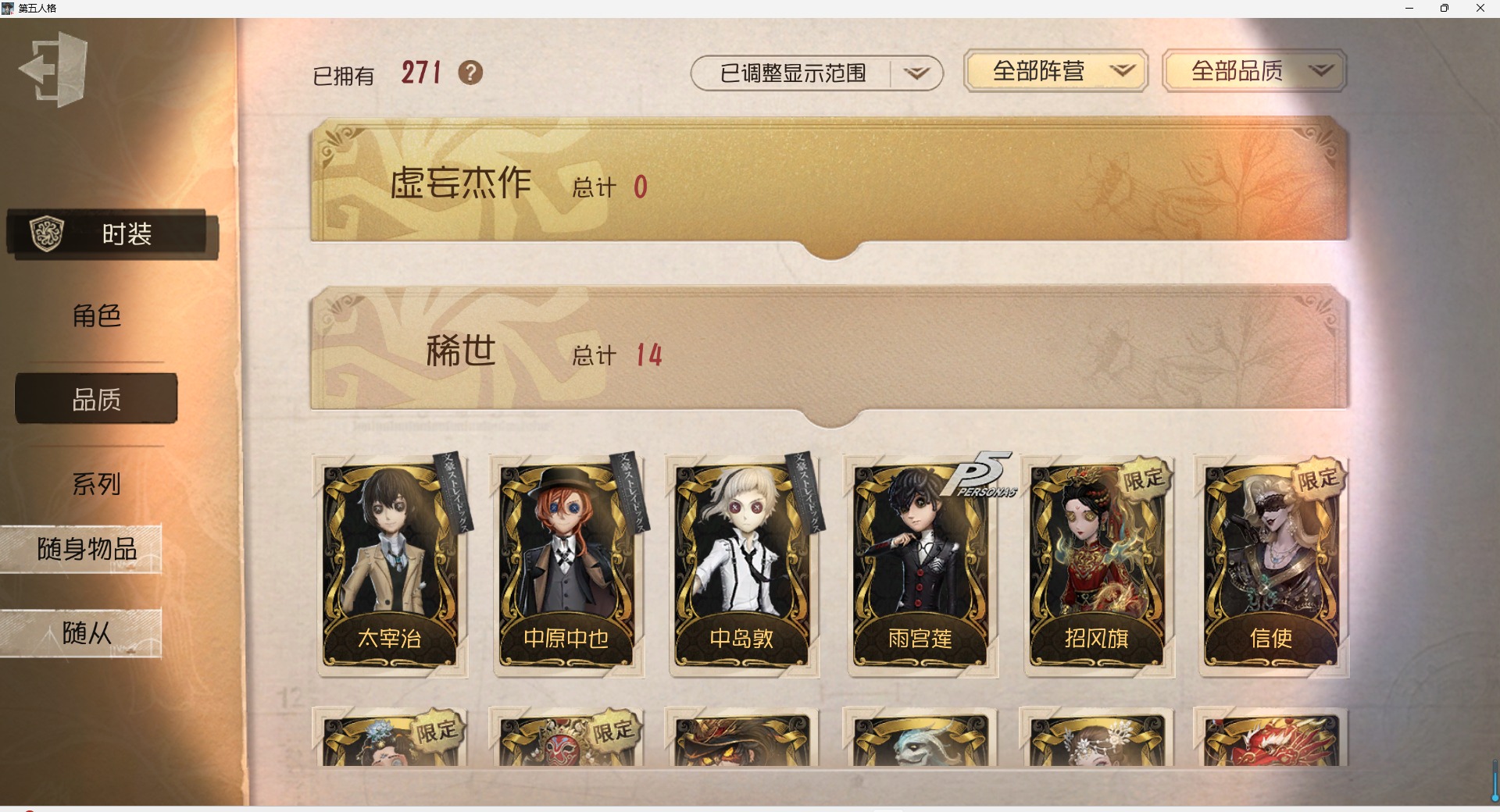The height and width of the screenshot is (812, 1500).
Task: Select the 招风旗 limited costume card
Action: coord(1097,566)
